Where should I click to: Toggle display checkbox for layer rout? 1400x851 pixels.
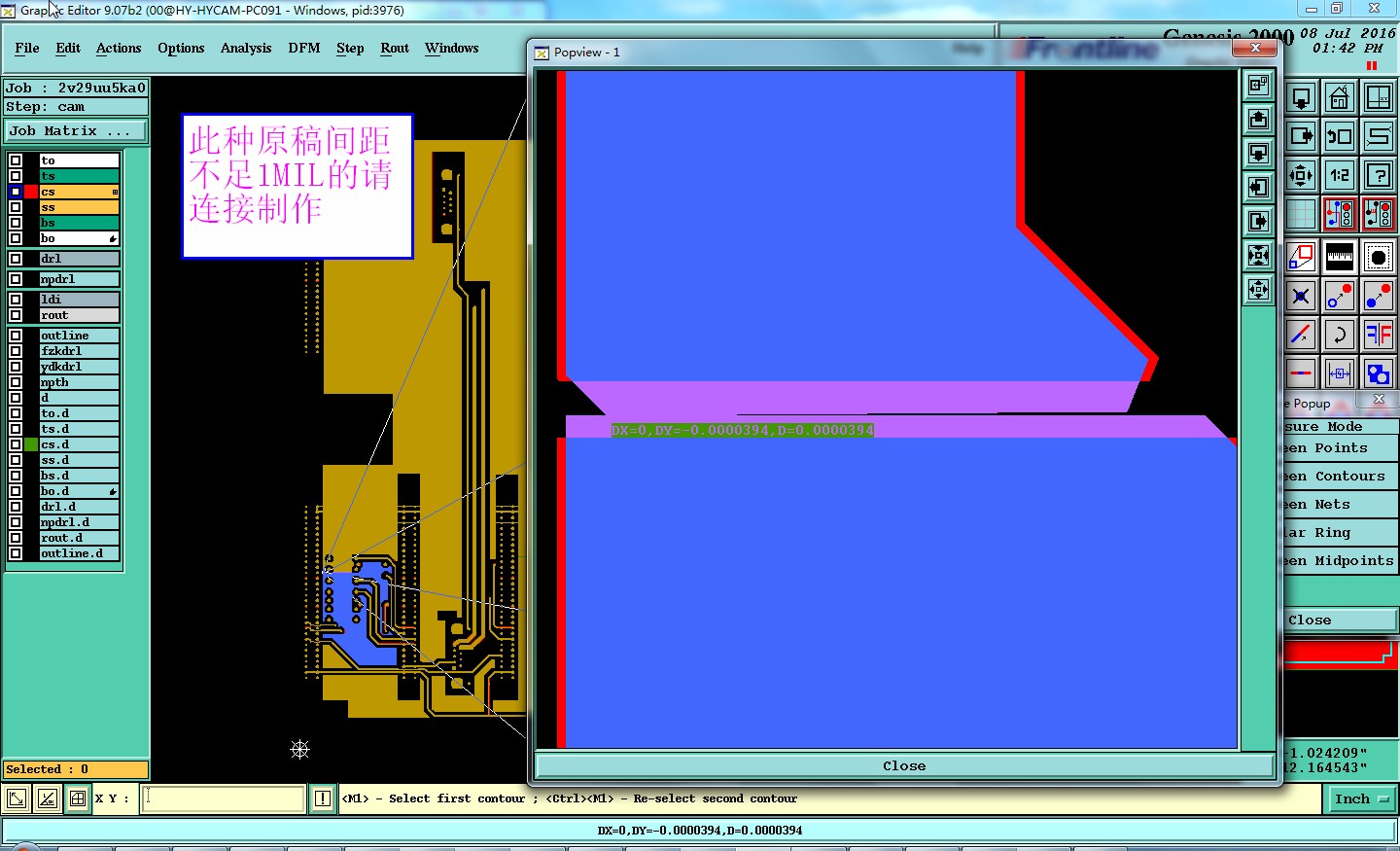tap(16, 315)
